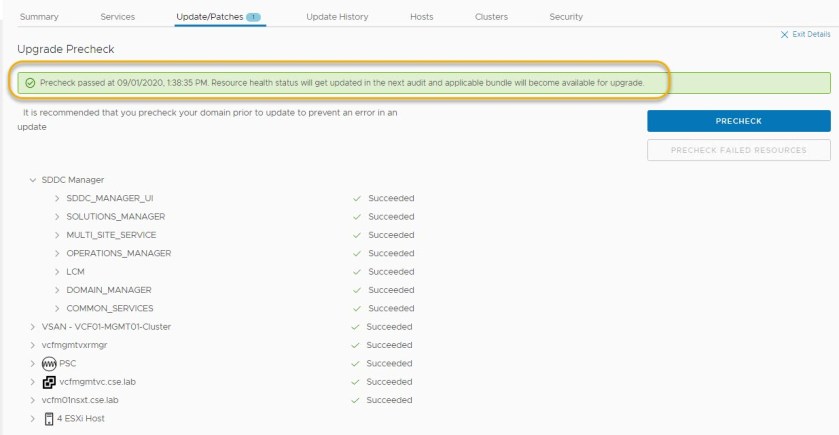This screenshot has height=435, width=839.
Task: Click checkmark icon for vcfm01nsxt.cse.lab row
Action: (355, 400)
